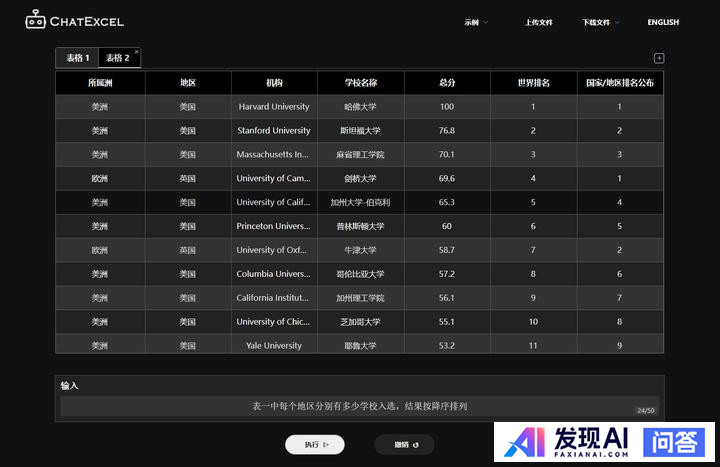
Task: Click the 加州大学-伯克利 cell
Action: [360, 202]
